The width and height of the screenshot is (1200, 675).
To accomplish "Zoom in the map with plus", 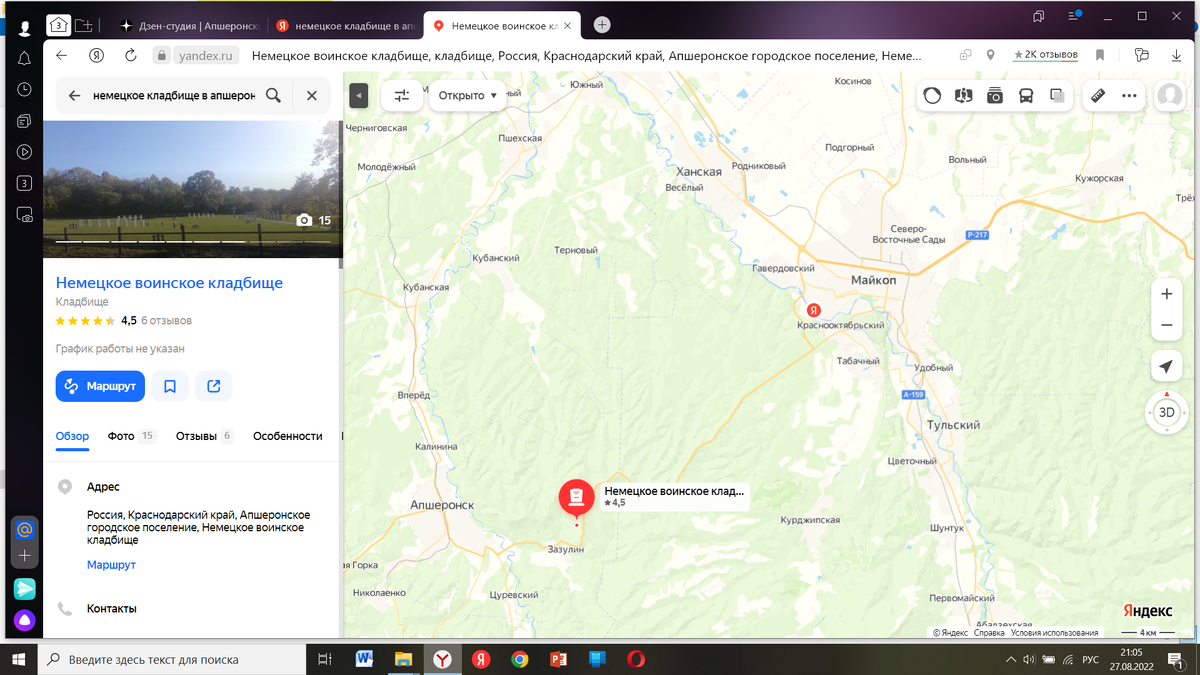I will [1166, 294].
